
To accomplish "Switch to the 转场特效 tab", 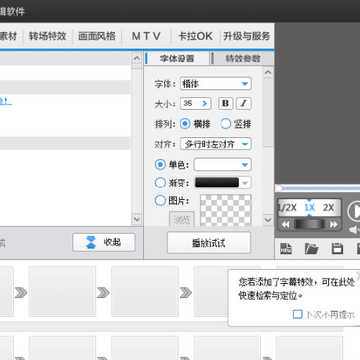I will point(47,36).
